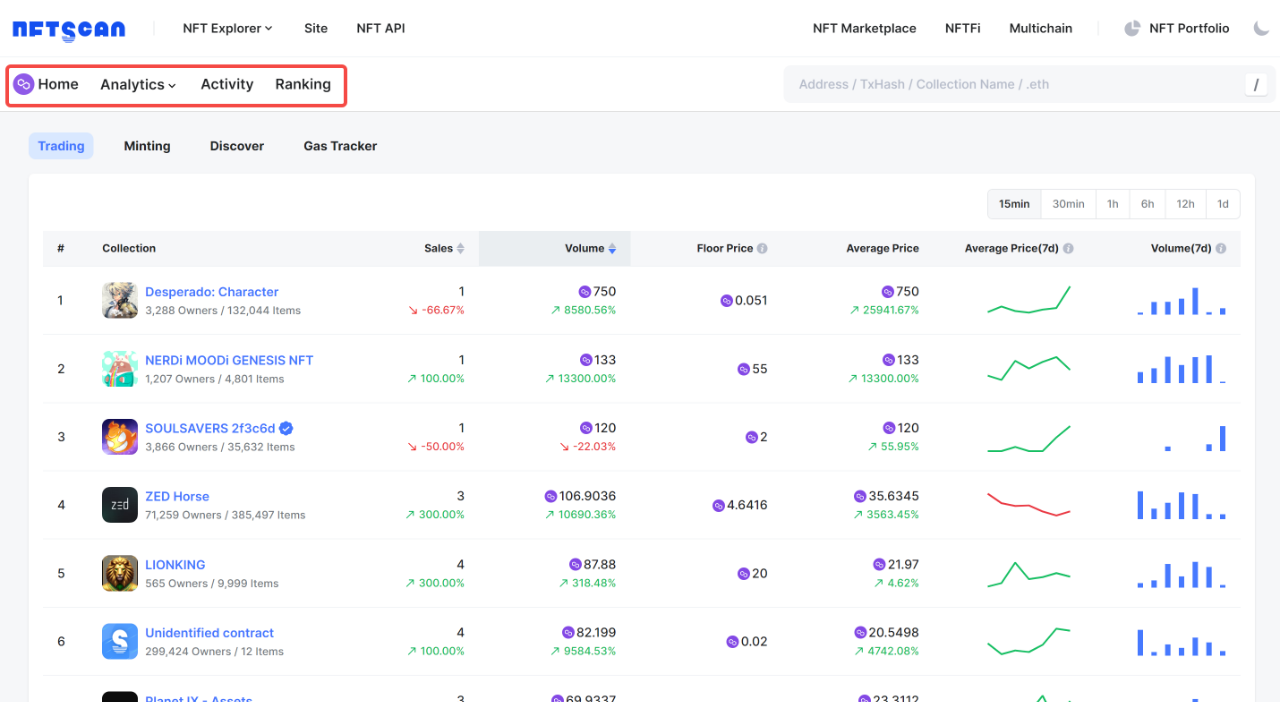Select the 15min time range
This screenshot has height=702, width=1280.
pyautogui.click(x=1014, y=204)
